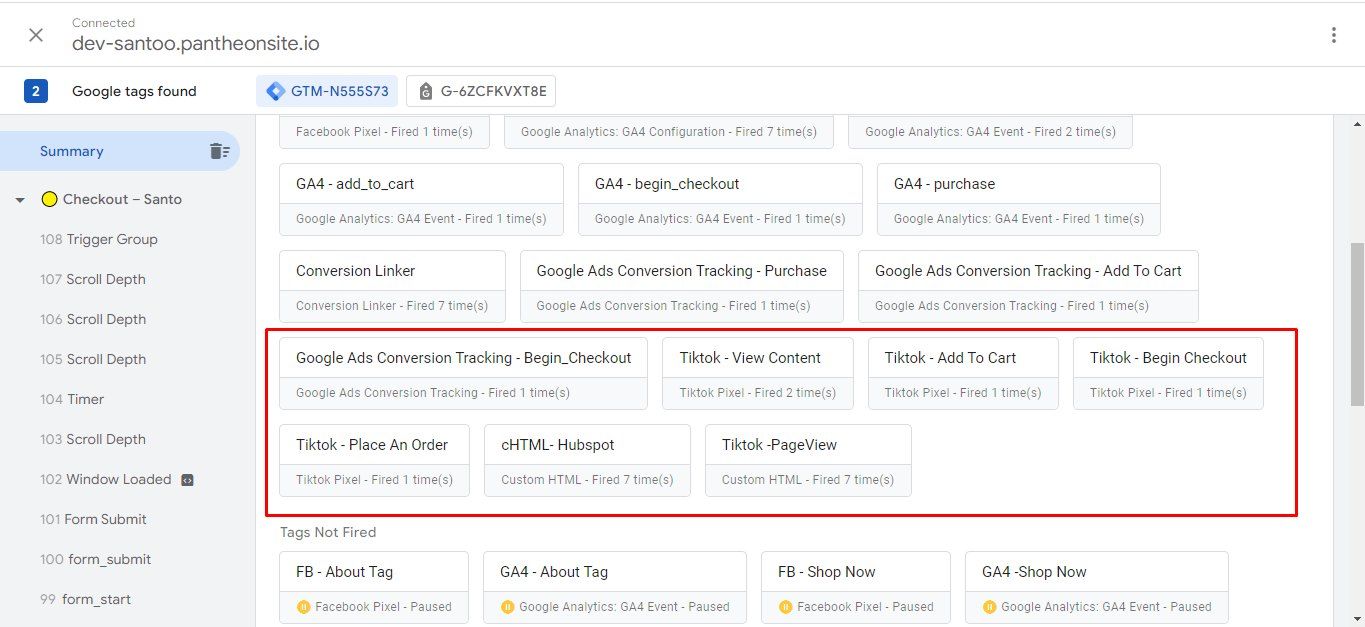
Task: Open the FB - Shop Now tag card
Action: (856, 588)
